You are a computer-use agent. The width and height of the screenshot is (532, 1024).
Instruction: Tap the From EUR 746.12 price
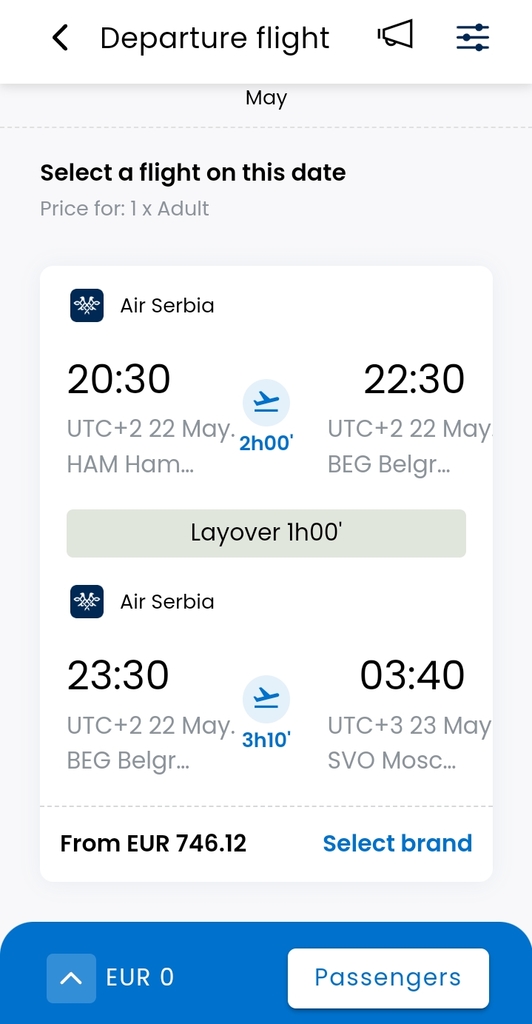[153, 843]
